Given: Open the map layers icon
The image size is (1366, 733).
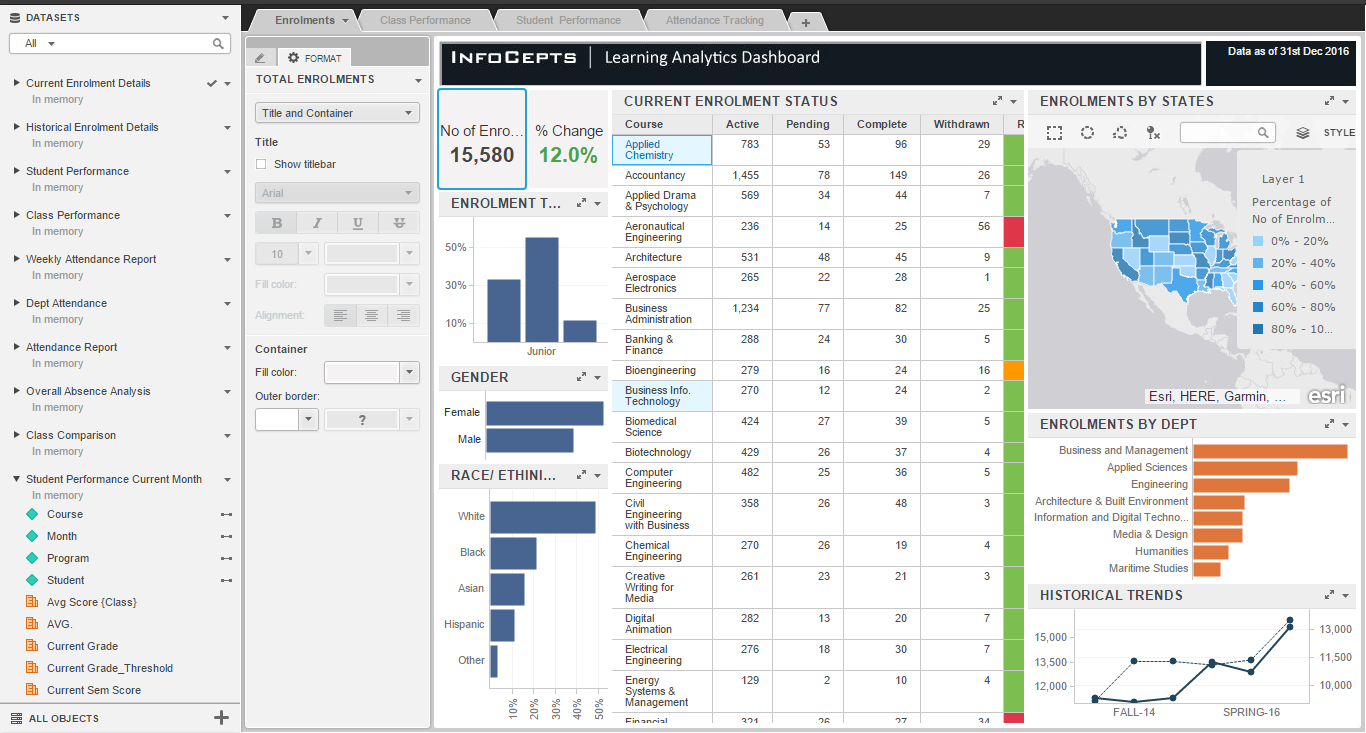Looking at the screenshot, I should click(x=1302, y=131).
